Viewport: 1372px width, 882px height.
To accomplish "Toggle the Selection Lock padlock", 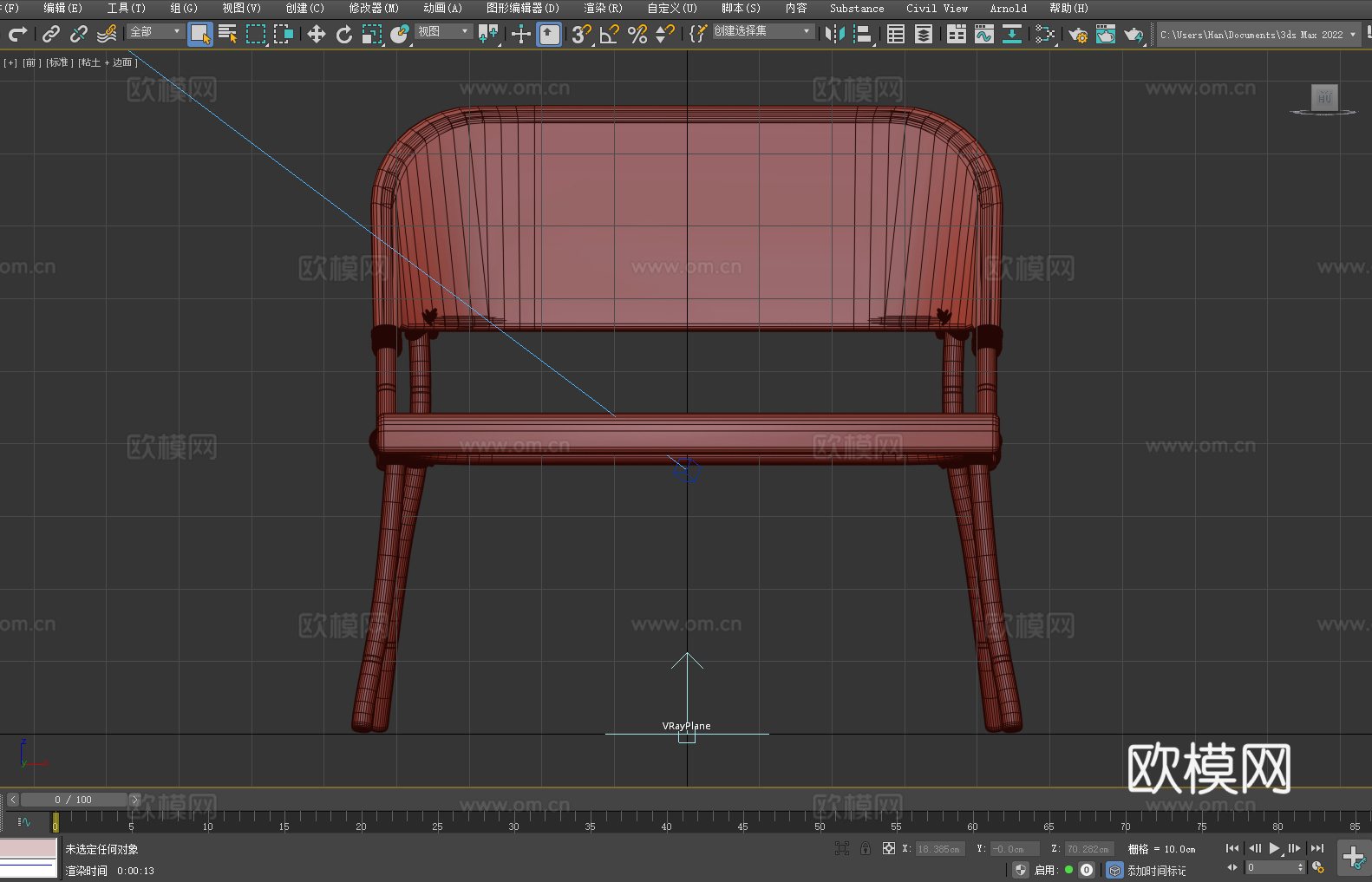I will (866, 848).
